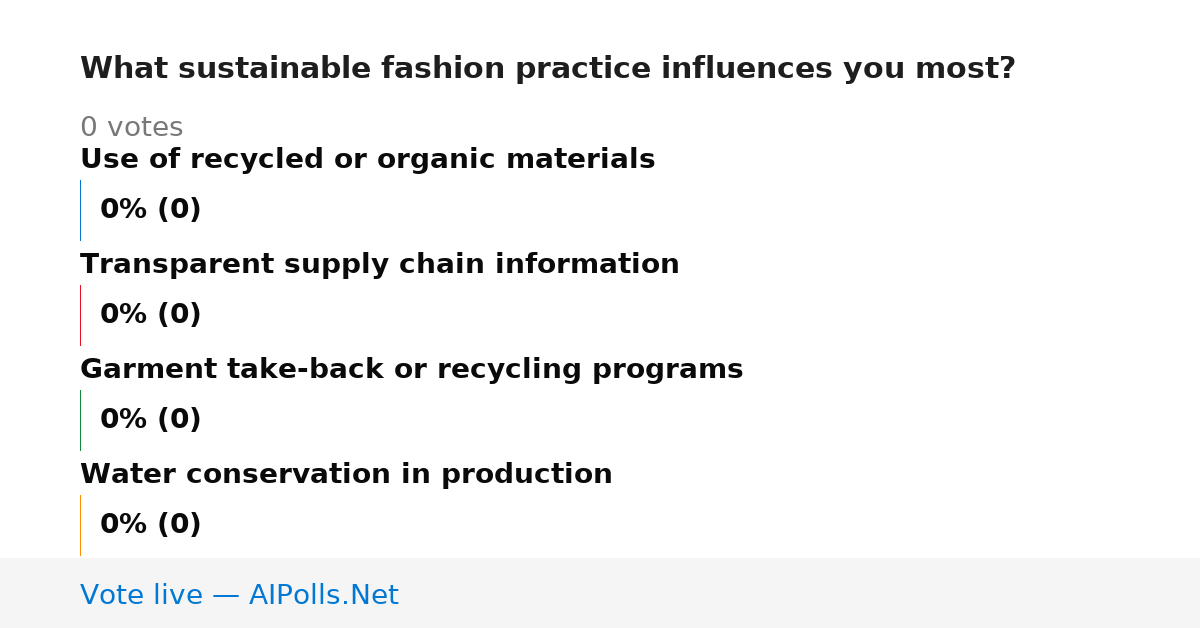The width and height of the screenshot is (1200, 628).
Task: Click the orange result bar for water conservation
Action: click(80, 525)
